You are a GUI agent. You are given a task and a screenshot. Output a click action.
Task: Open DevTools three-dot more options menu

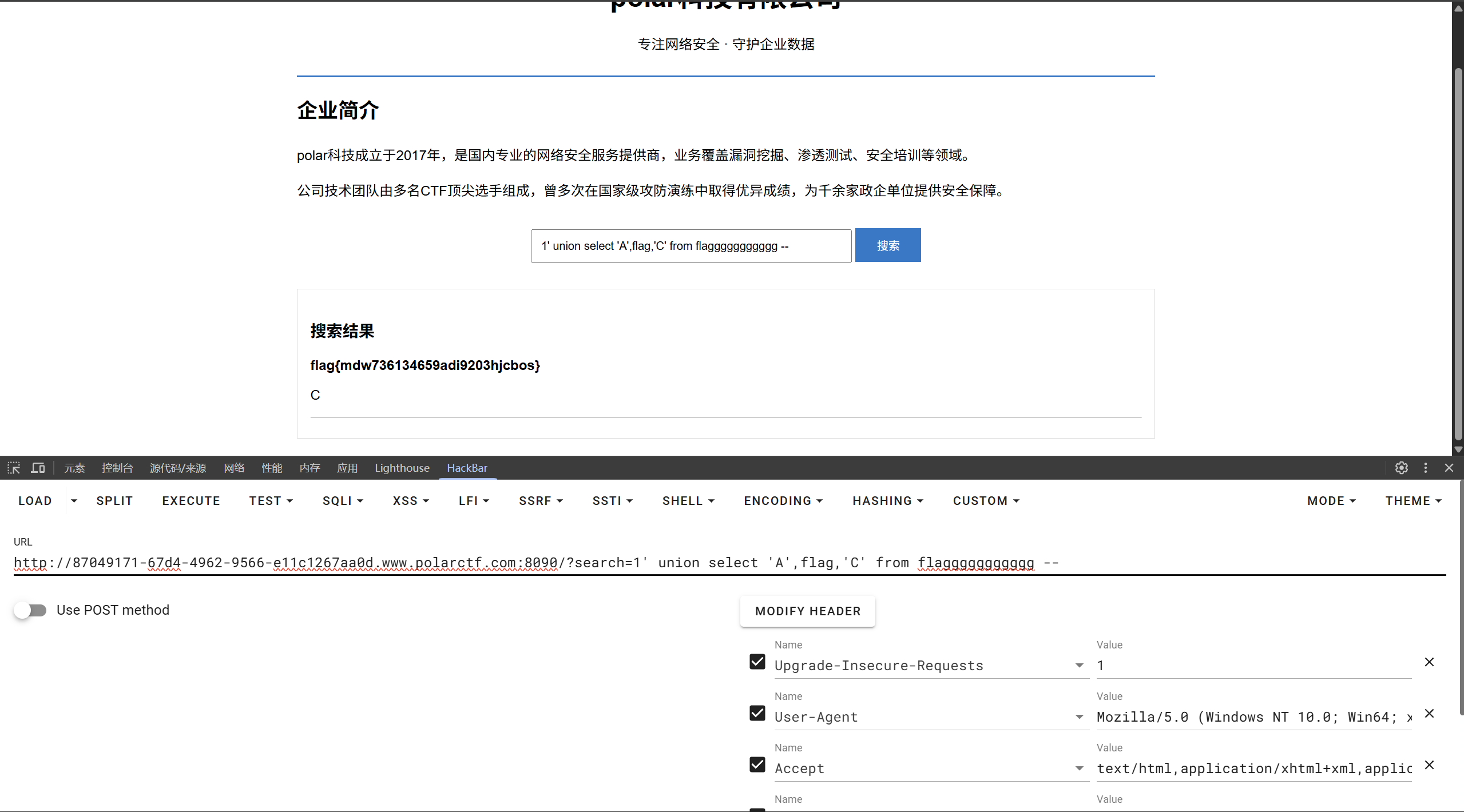click(x=1425, y=468)
